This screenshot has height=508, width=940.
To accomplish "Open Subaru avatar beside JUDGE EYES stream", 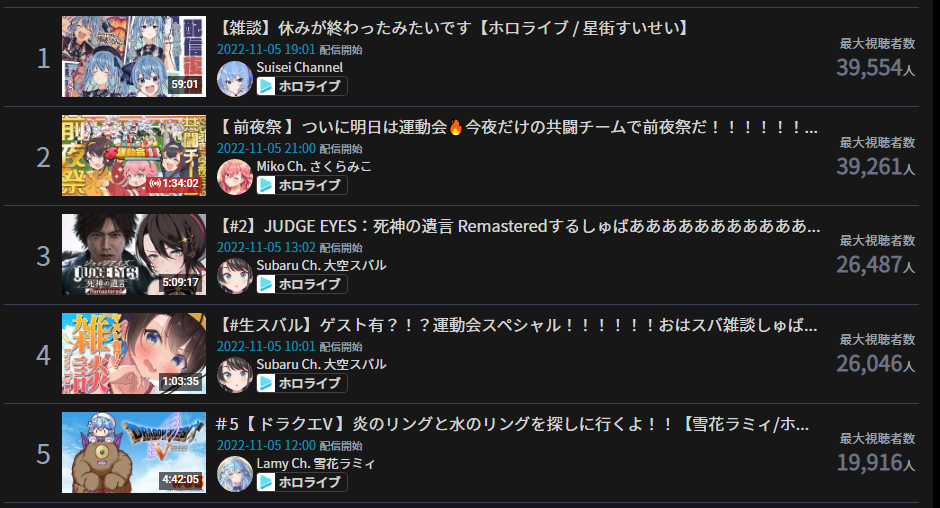I will point(234,276).
